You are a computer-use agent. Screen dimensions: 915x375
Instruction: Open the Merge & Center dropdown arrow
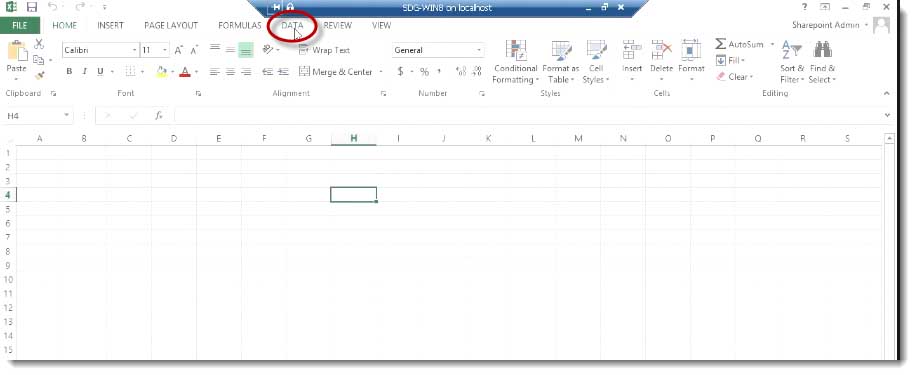pyautogui.click(x=381, y=72)
